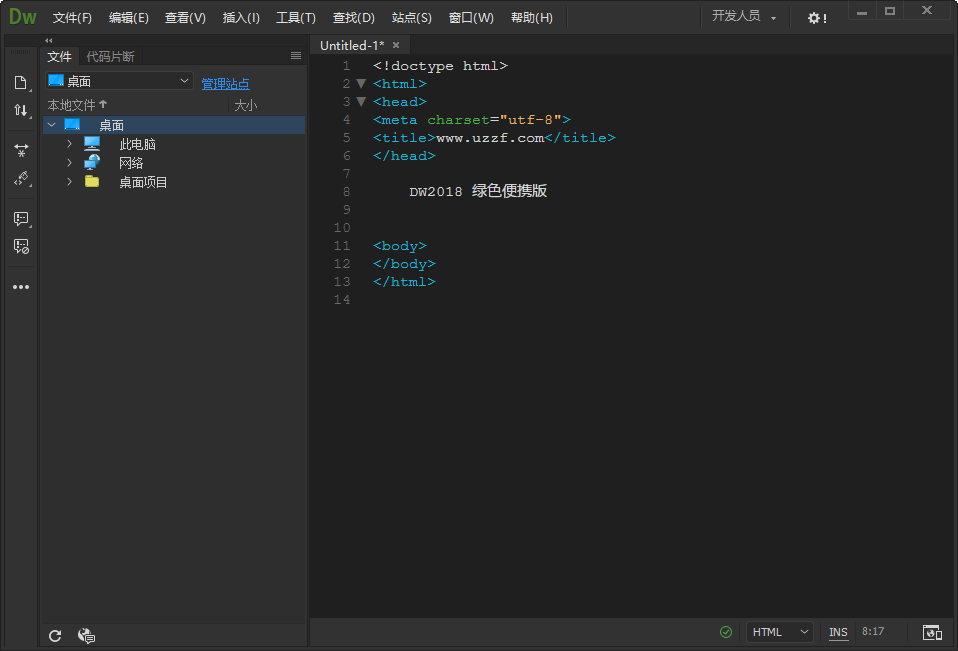Expand the 桌面项目 tree node
The height and width of the screenshot is (651, 958).
(70, 181)
